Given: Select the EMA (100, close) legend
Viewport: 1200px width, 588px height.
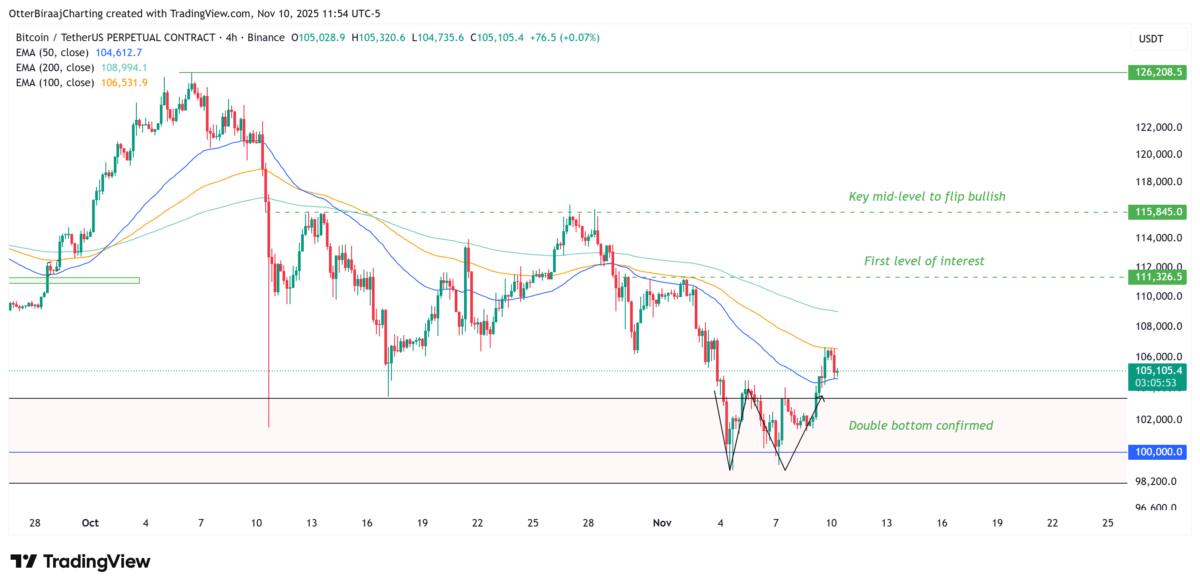Looking at the screenshot, I should [53, 82].
